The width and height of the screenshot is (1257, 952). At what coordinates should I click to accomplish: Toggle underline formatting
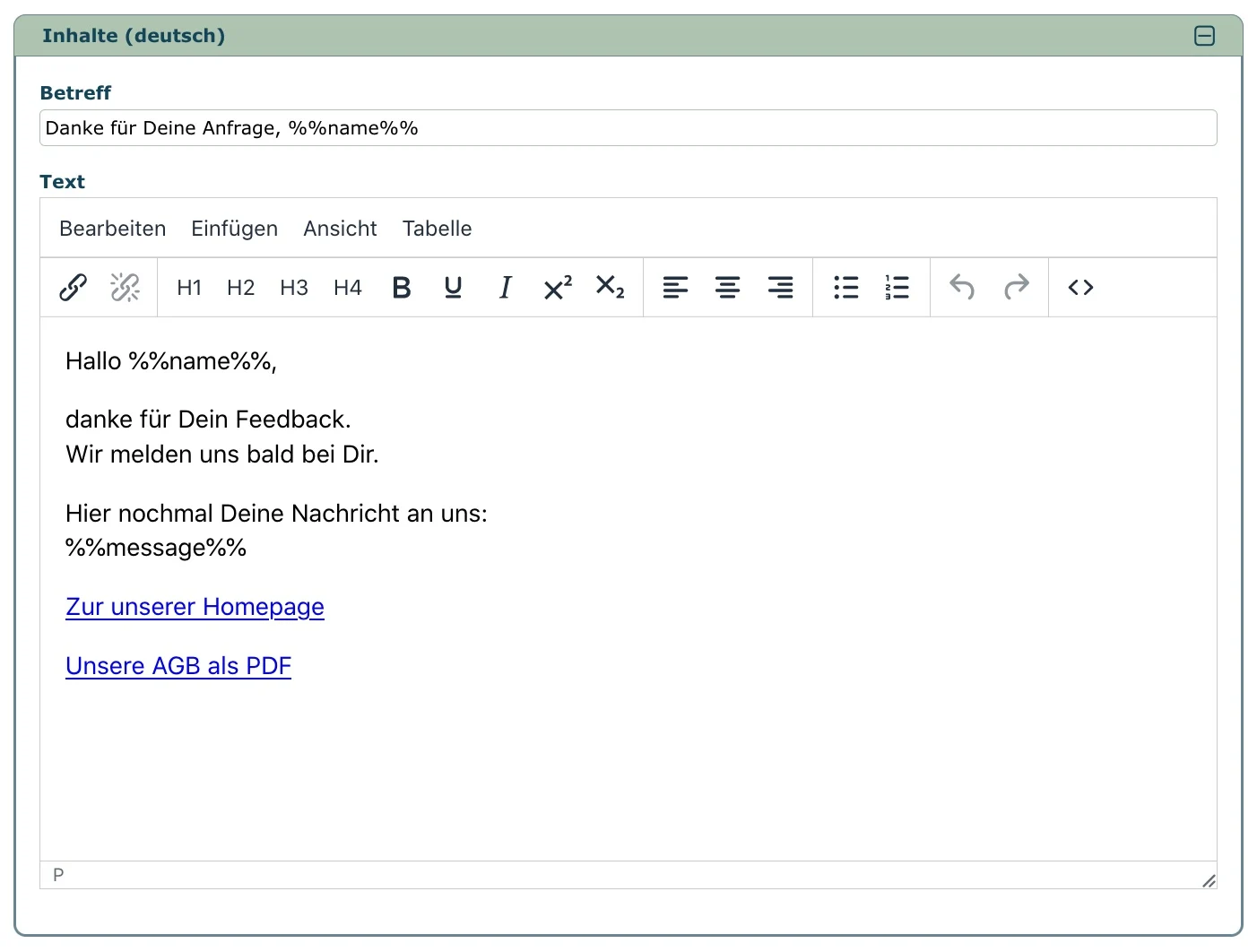(x=454, y=288)
